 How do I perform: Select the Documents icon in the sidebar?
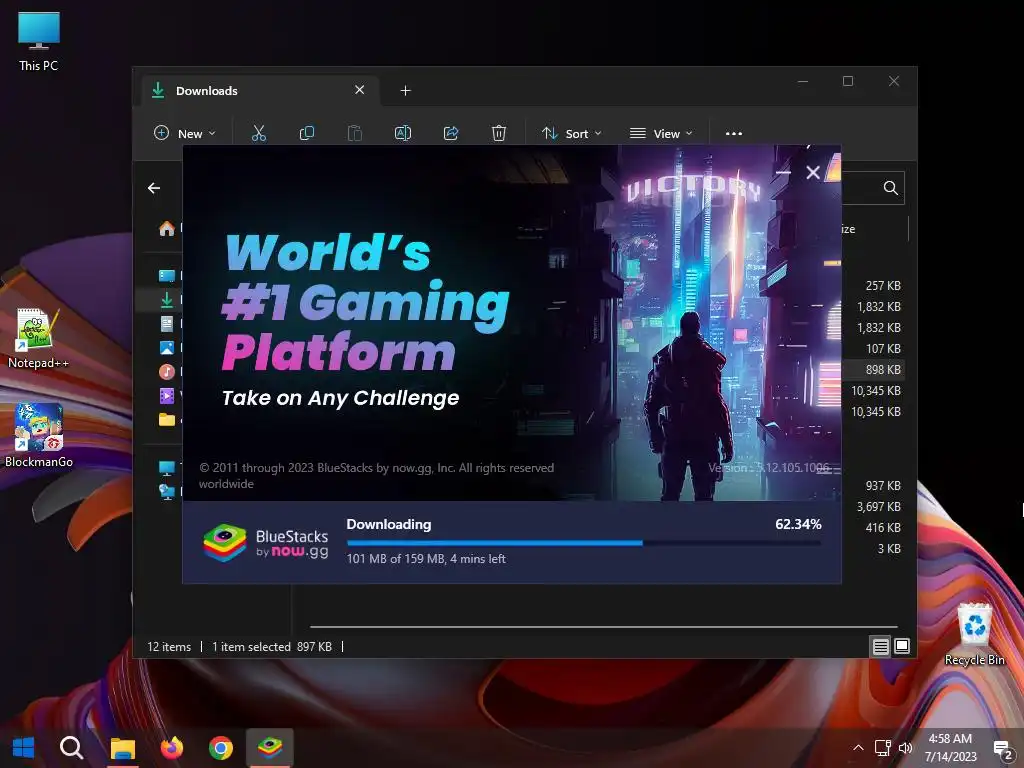pyautogui.click(x=167, y=324)
